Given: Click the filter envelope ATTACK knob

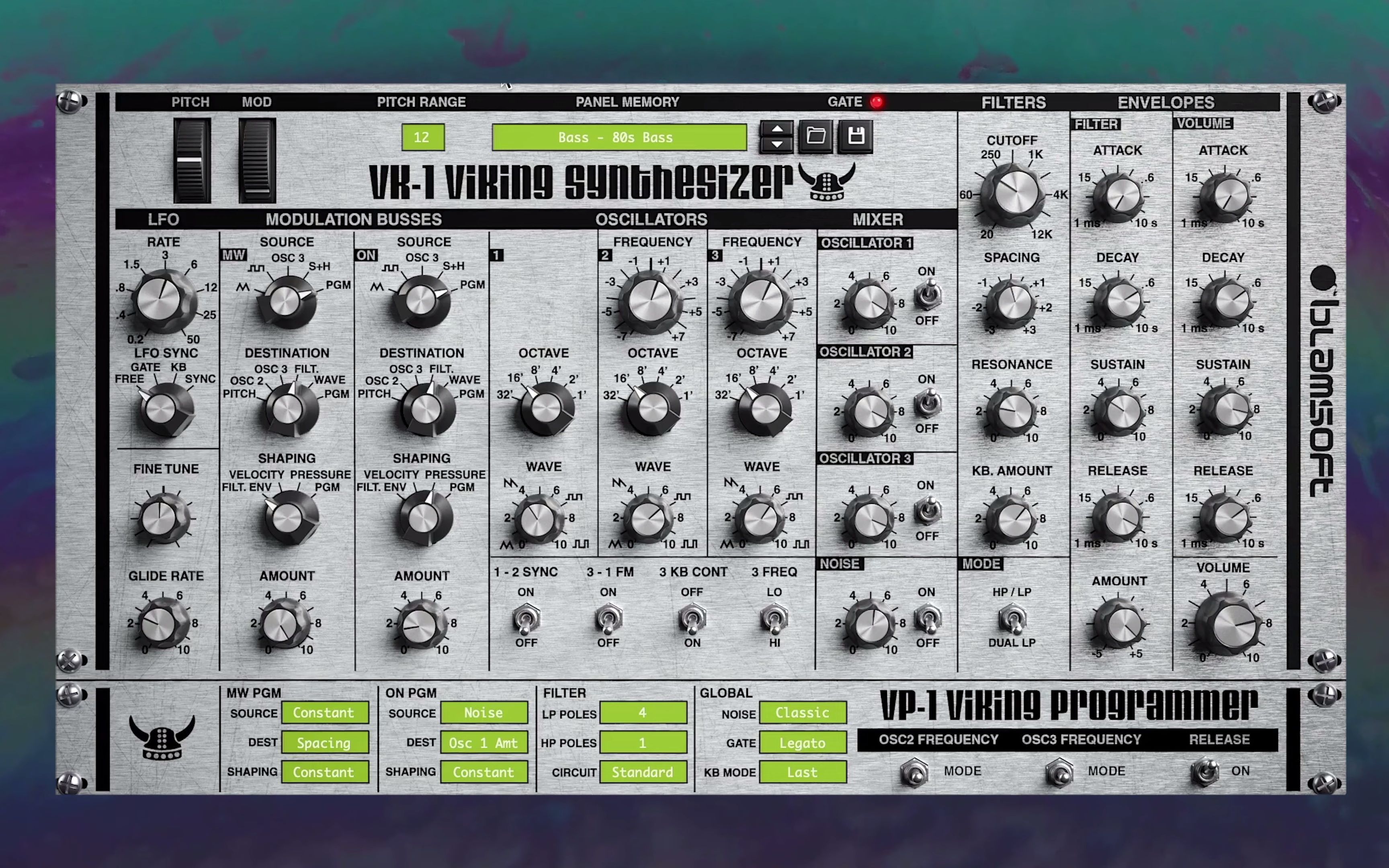Looking at the screenshot, I should (x=1119, y=197).
